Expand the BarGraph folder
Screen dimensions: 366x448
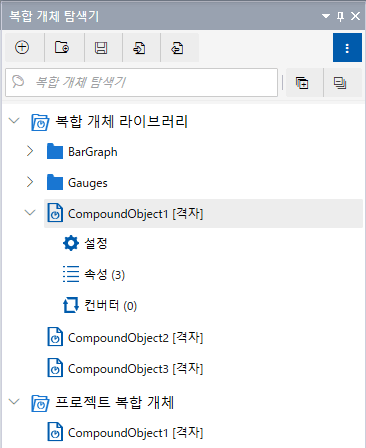click(x=30, y=151)
